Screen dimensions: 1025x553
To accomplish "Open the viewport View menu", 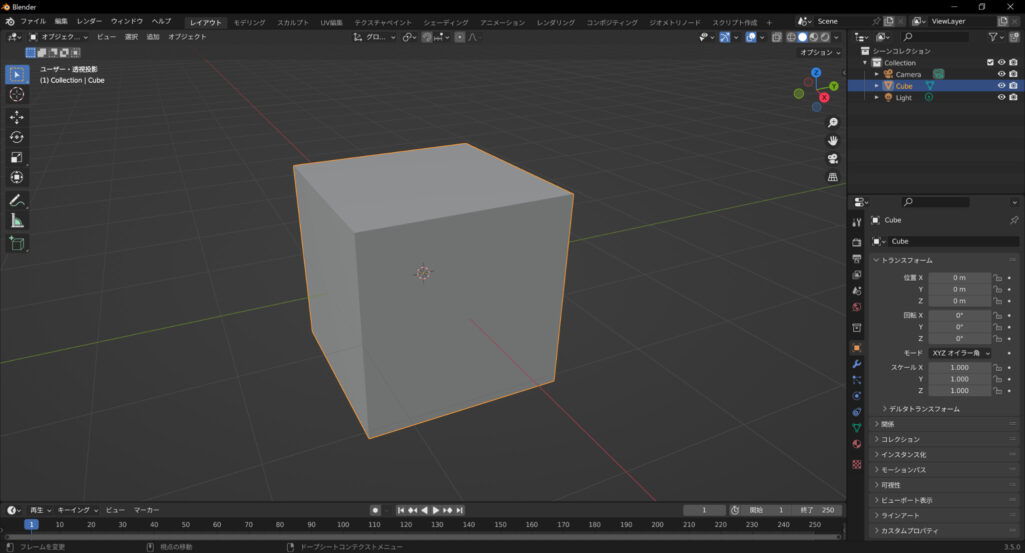I will pyautogui.click(x=106, y=37).
